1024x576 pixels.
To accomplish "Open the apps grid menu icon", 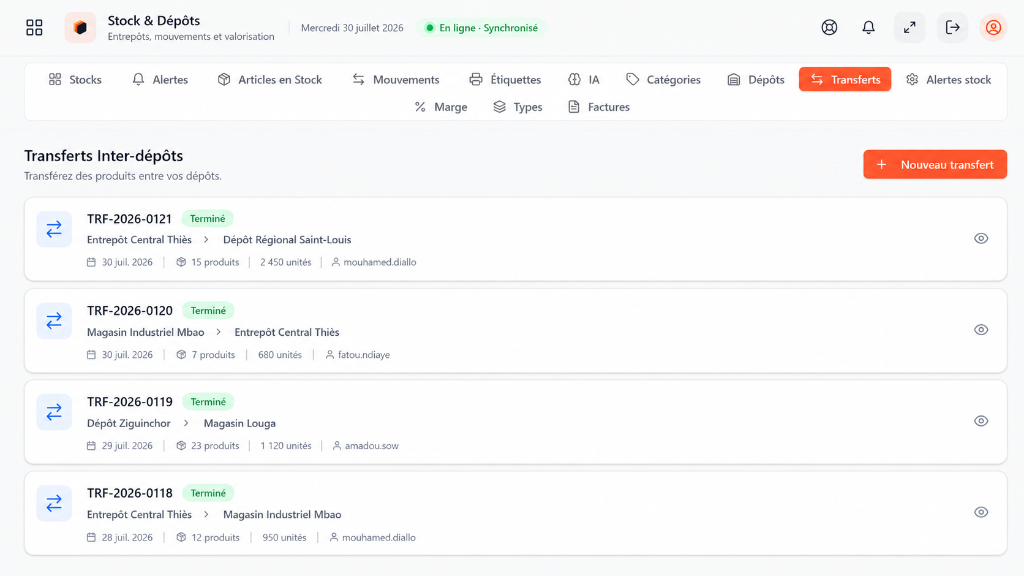I will (x=34, y=27).
